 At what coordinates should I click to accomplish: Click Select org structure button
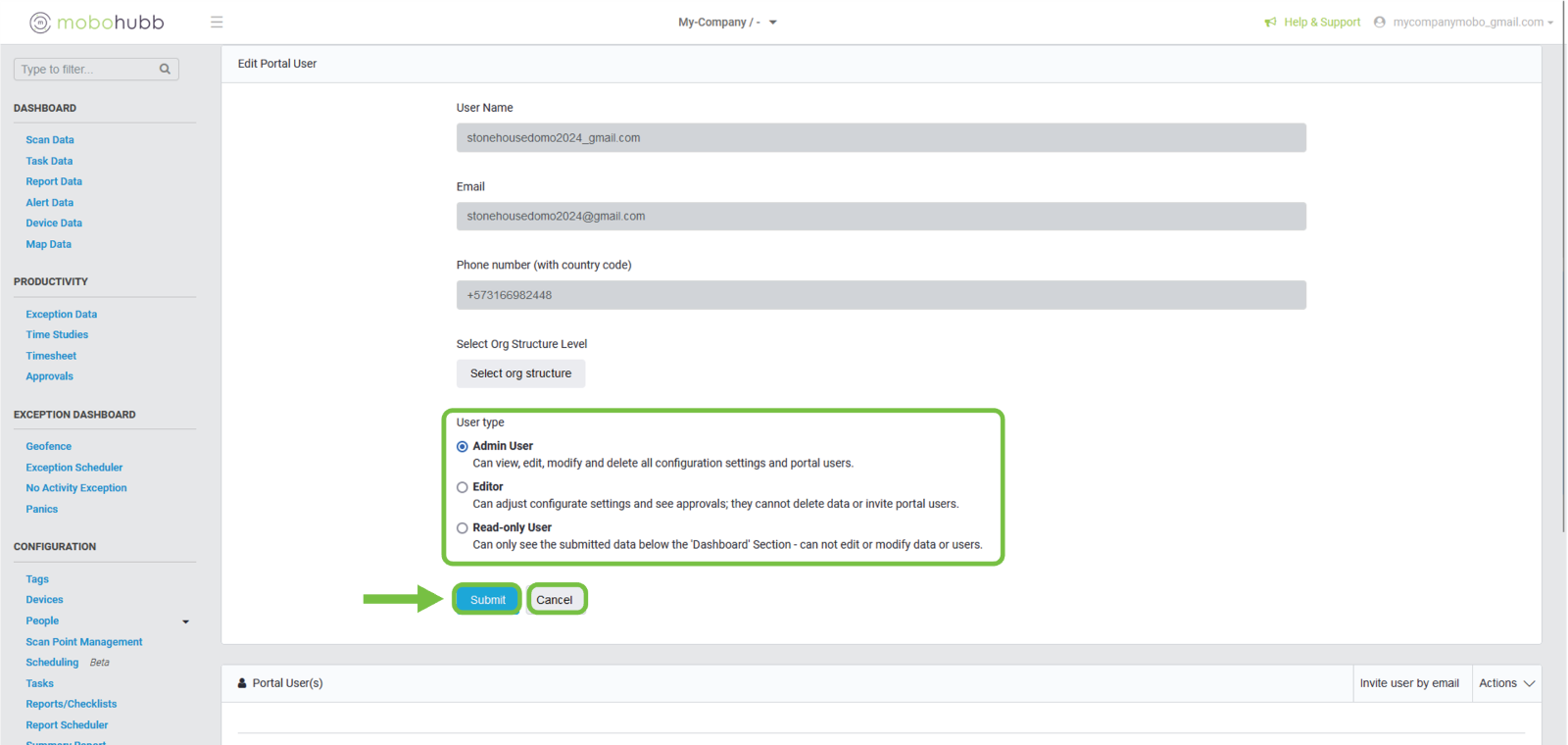tap(520, 373)
